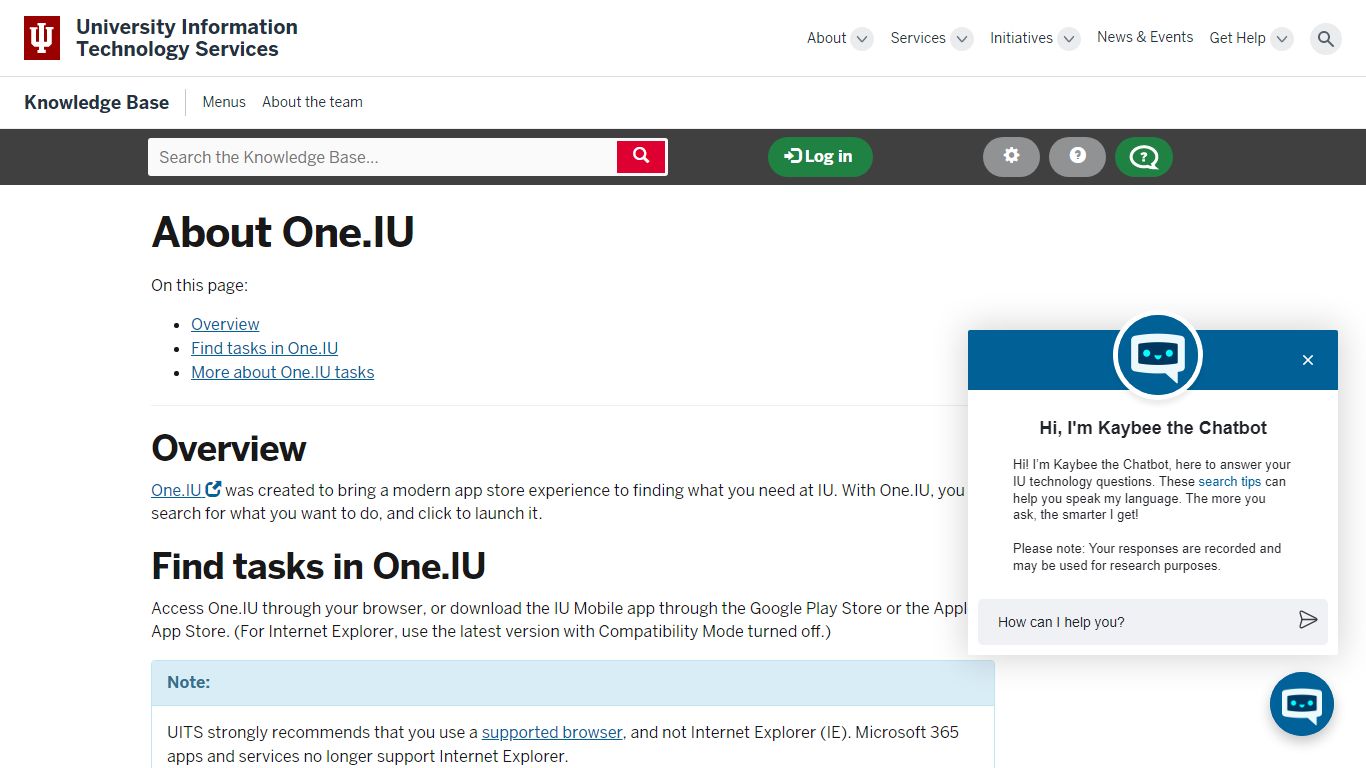Click the Kaybee robot avatar
1366x768 pixels.
[x=1158, y=356]
